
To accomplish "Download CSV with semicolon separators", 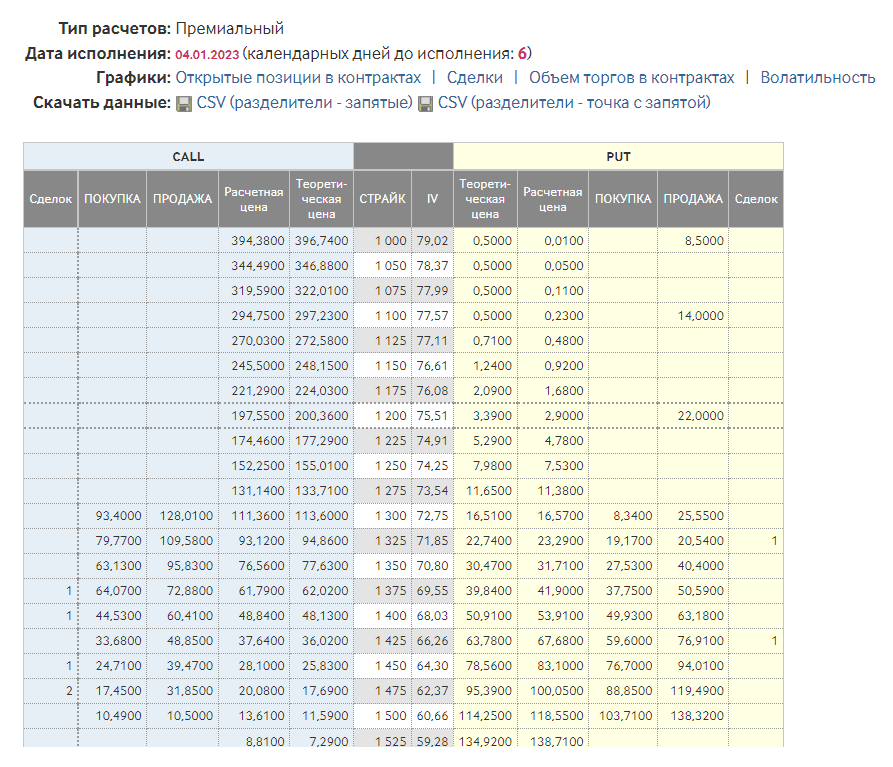I will (x=574, y=103).
